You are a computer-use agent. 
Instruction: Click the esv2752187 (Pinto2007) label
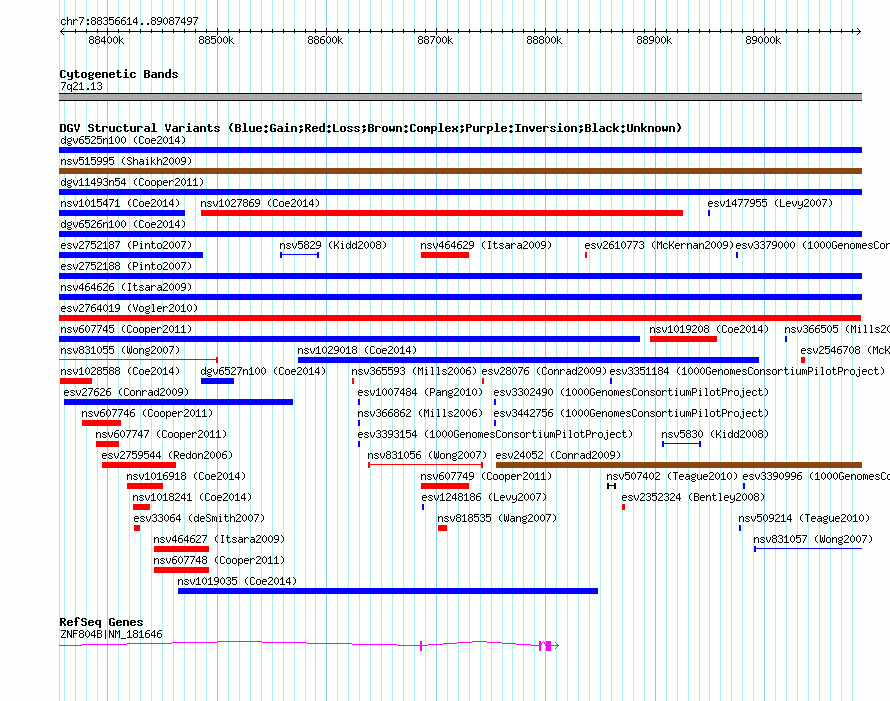tap(126, 245)
